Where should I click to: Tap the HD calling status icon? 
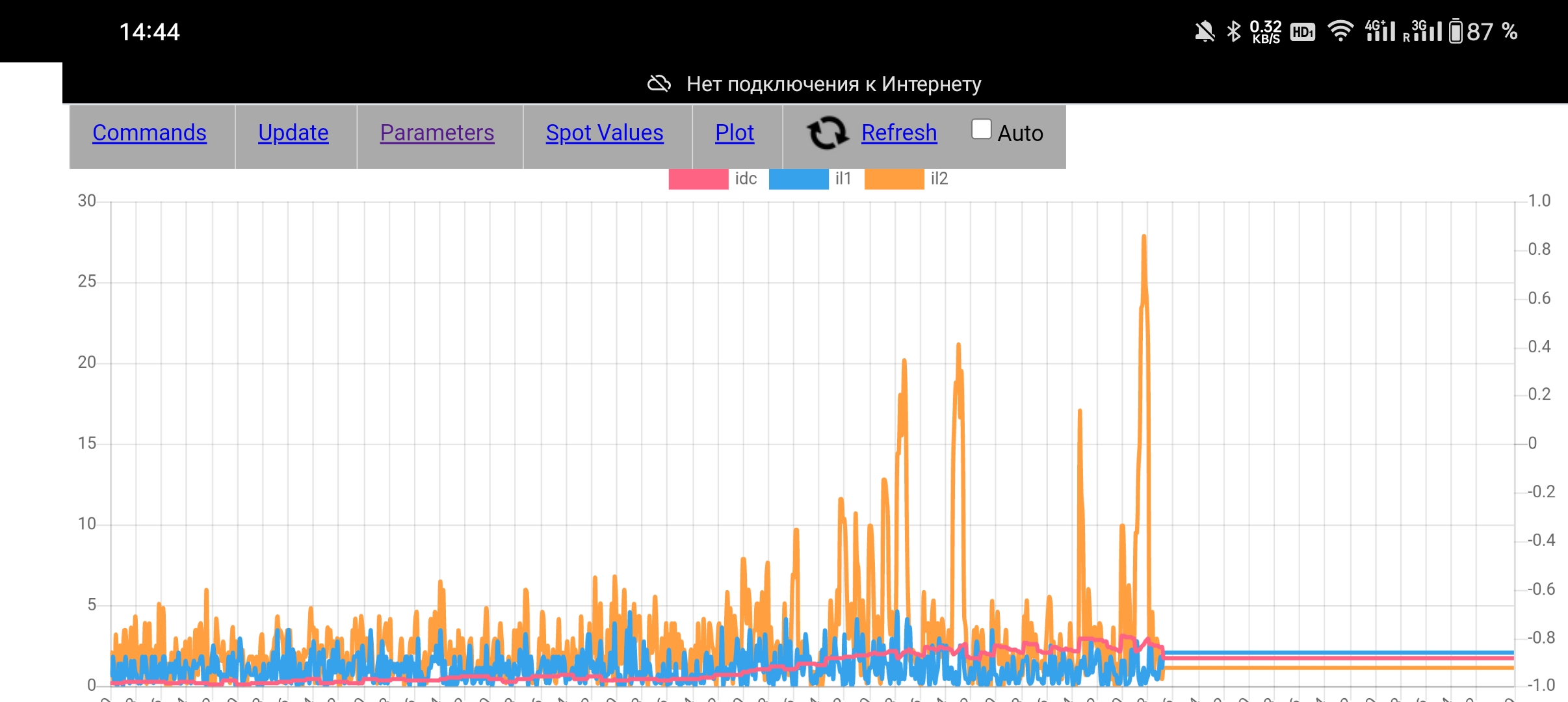pos(1302,32)
